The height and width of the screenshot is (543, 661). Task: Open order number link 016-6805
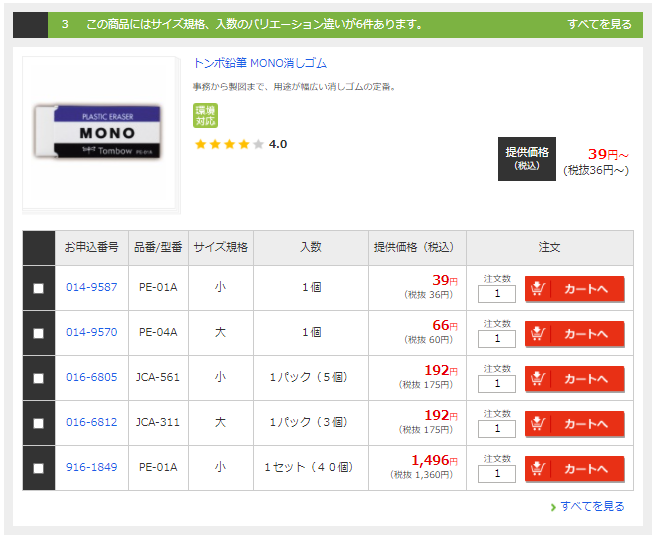(x=91, y=377)
